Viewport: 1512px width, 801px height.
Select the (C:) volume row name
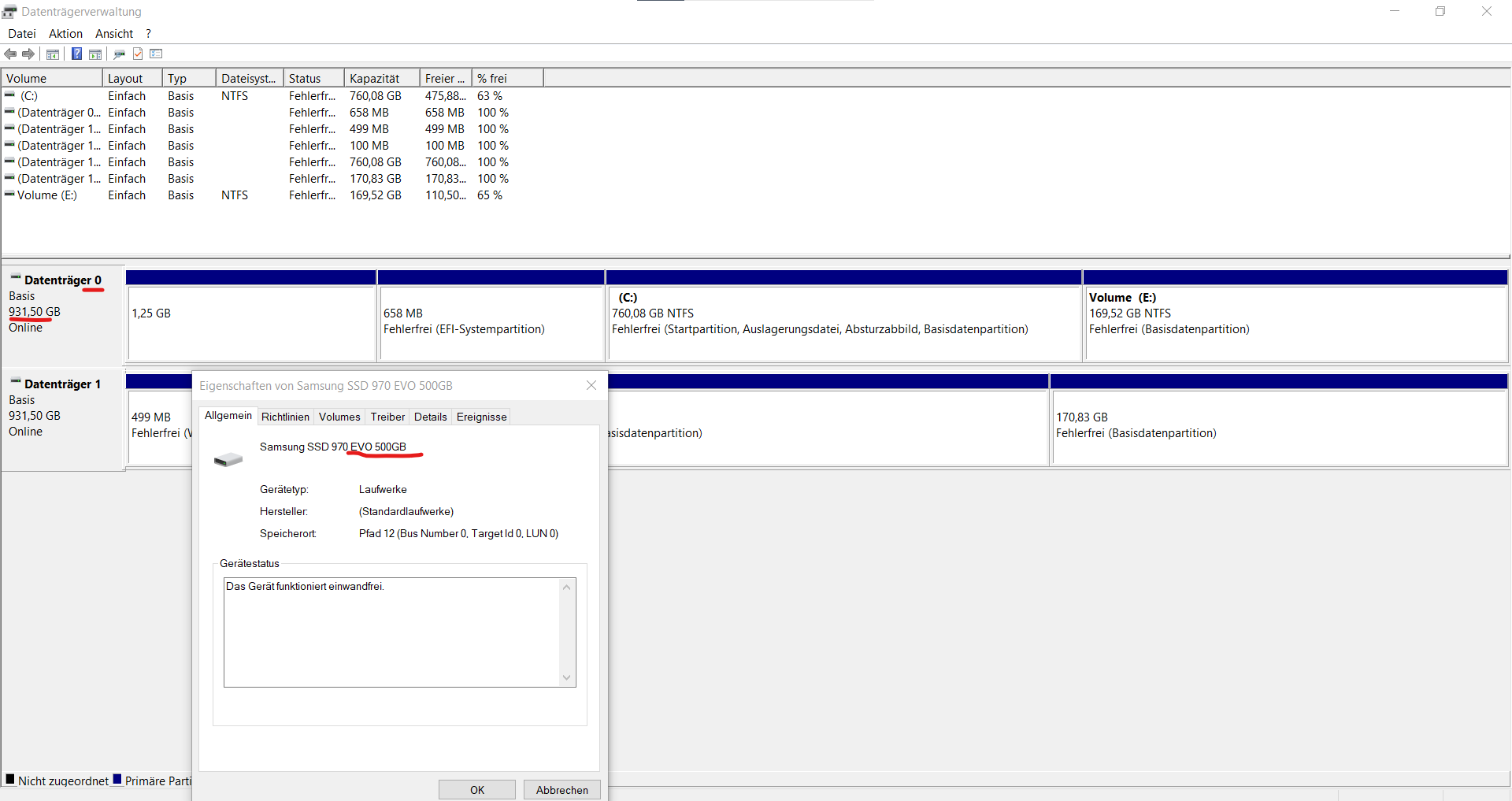pos(29,96)
